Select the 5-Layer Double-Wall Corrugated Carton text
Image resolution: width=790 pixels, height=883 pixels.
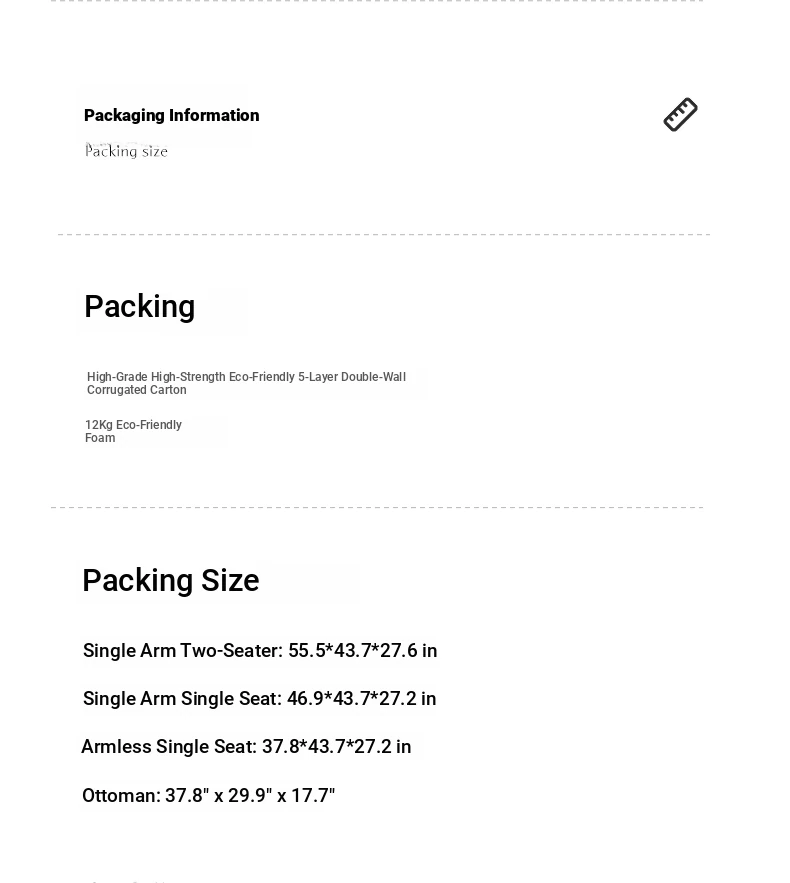pyautogui.click(x=246, y=383)
